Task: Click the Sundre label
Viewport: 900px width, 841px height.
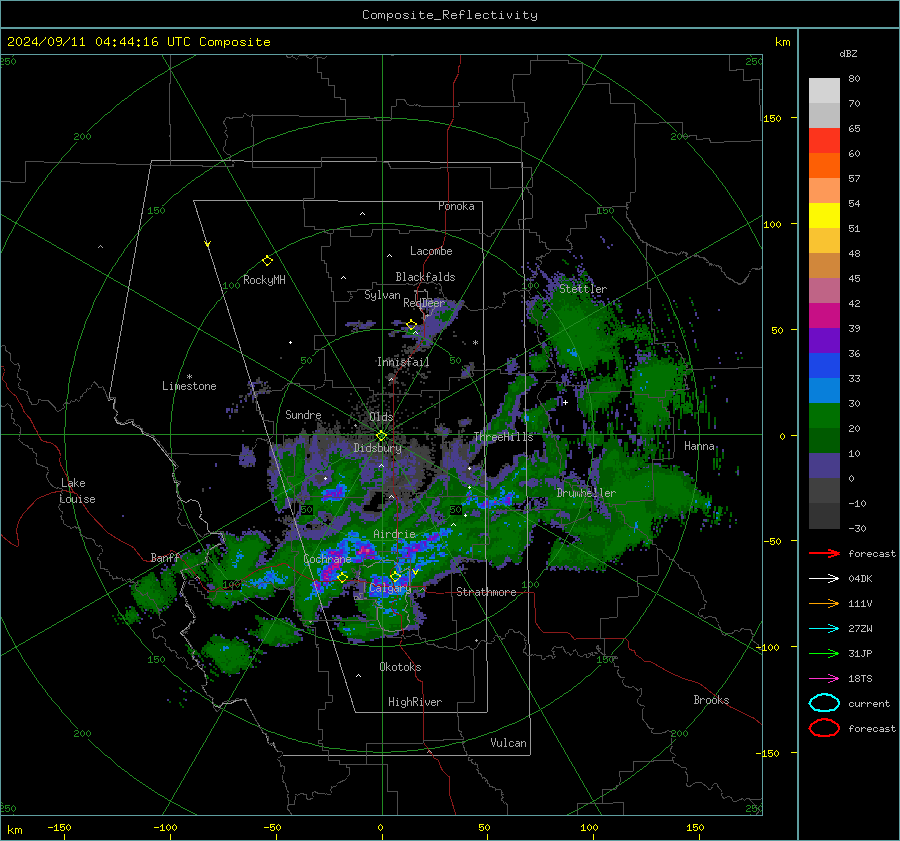Action: pyautogui.click(x=303, y=414)
